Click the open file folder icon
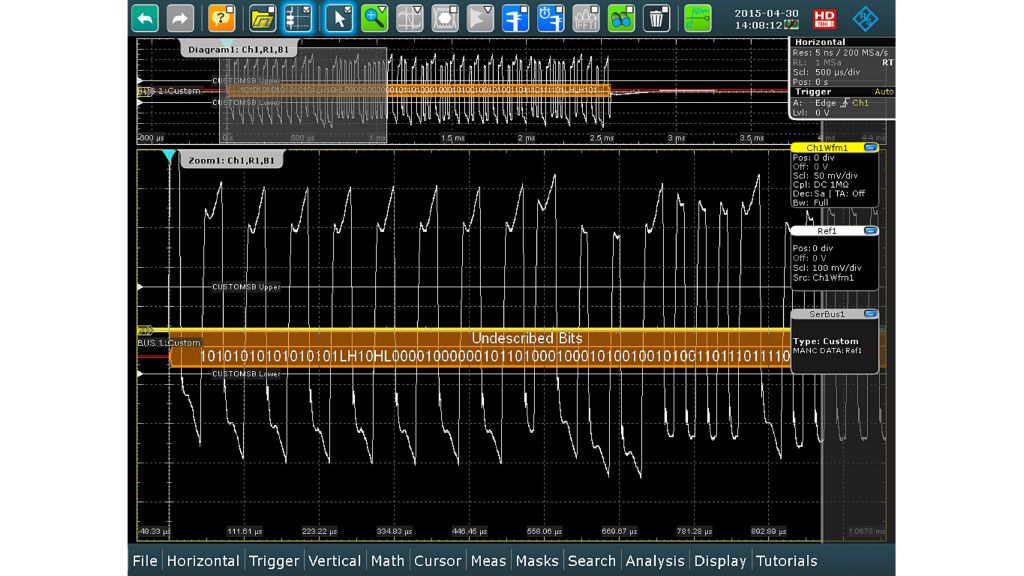This screenshot has height=576, width=1024. 263,17
